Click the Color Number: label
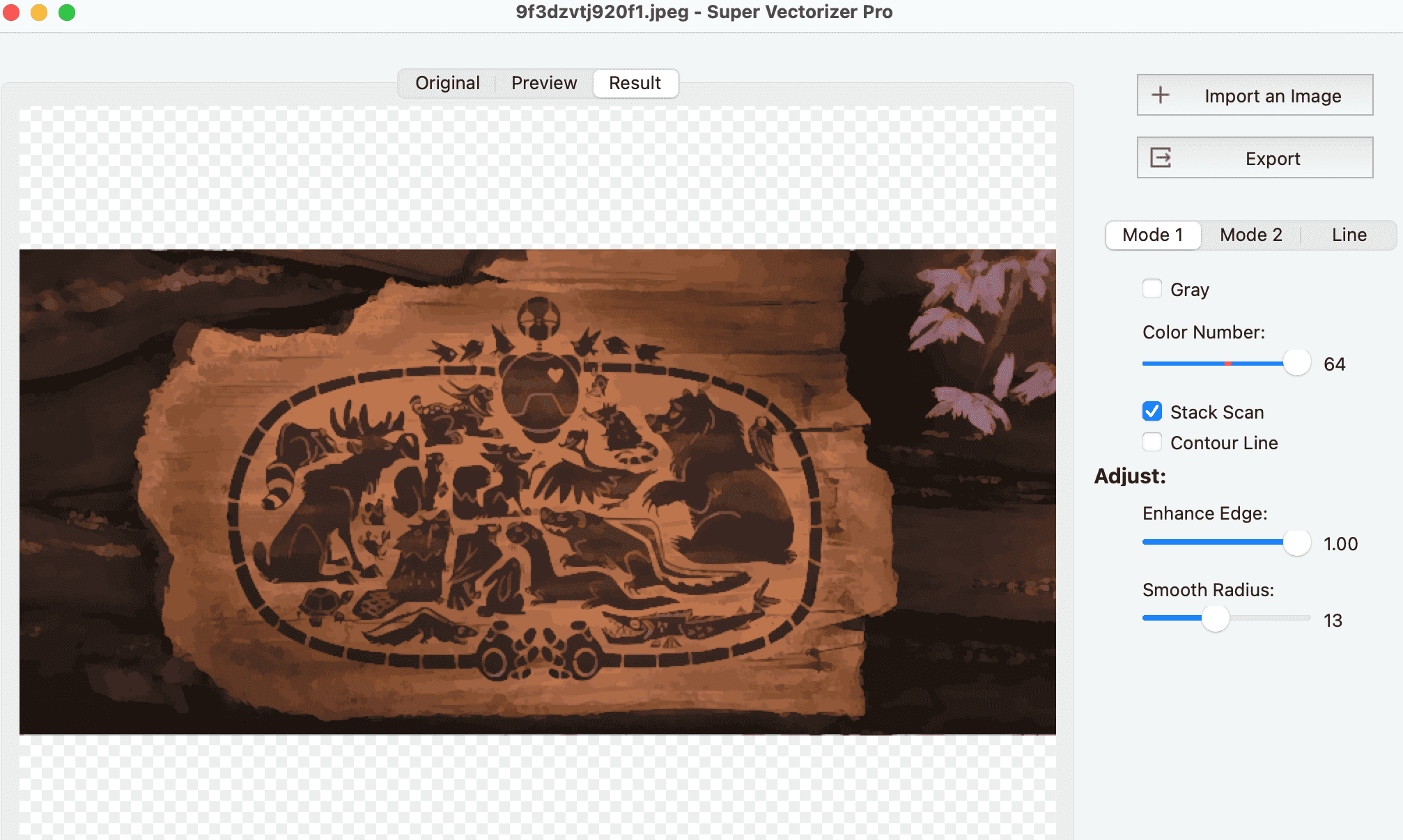This screenshot has width=1403, height=840. click(1204, 332)
